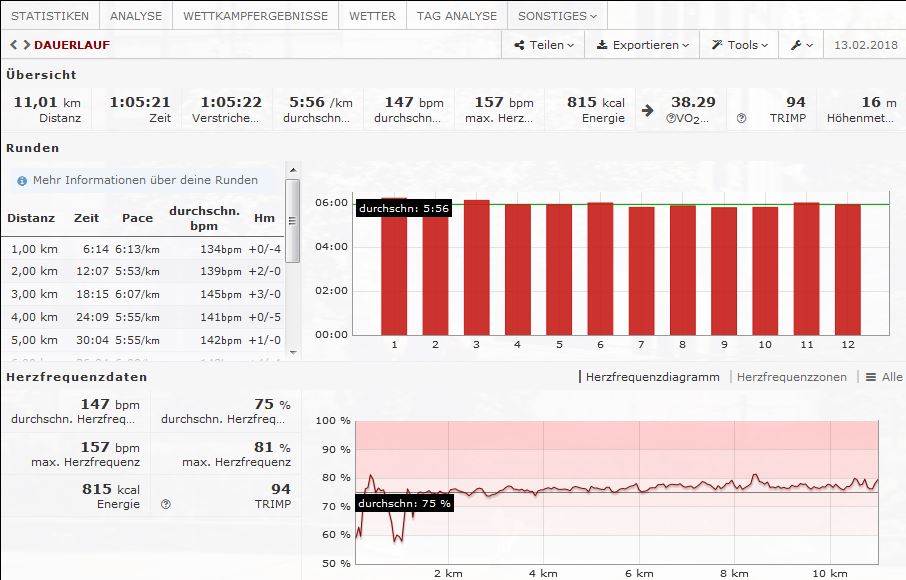Select the Herzfrequenzdiagramm view

point(652,377)
